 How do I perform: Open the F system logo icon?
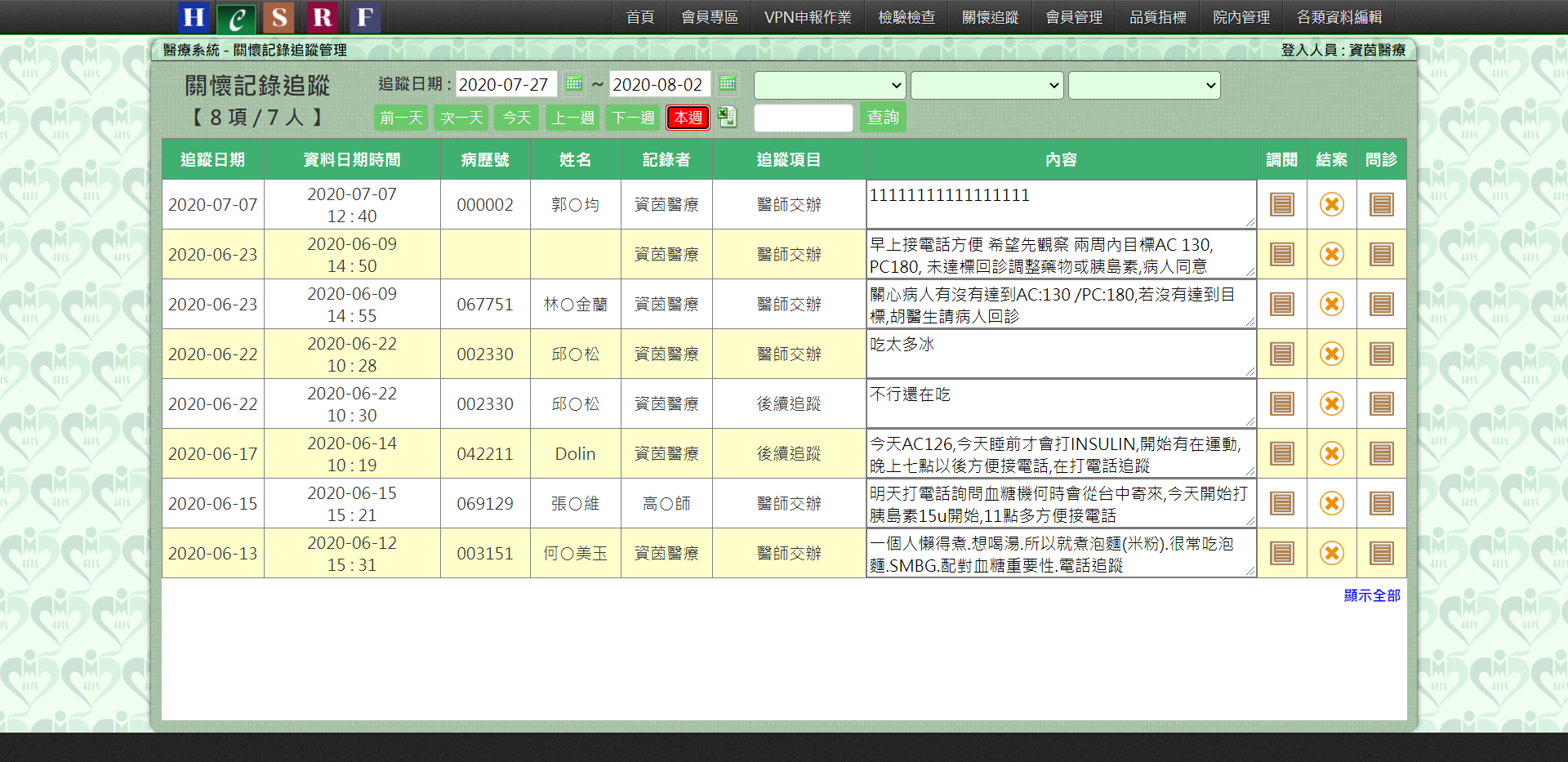coord(365,17)
